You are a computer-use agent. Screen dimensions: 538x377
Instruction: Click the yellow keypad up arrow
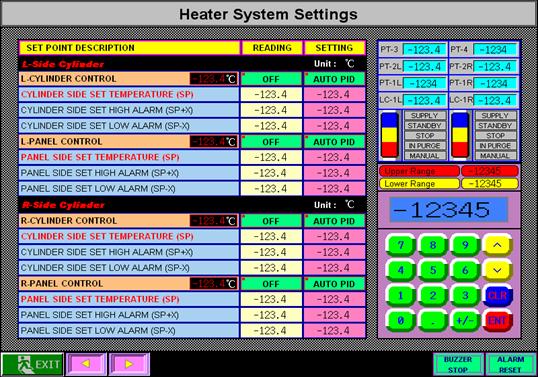point(497,245)
